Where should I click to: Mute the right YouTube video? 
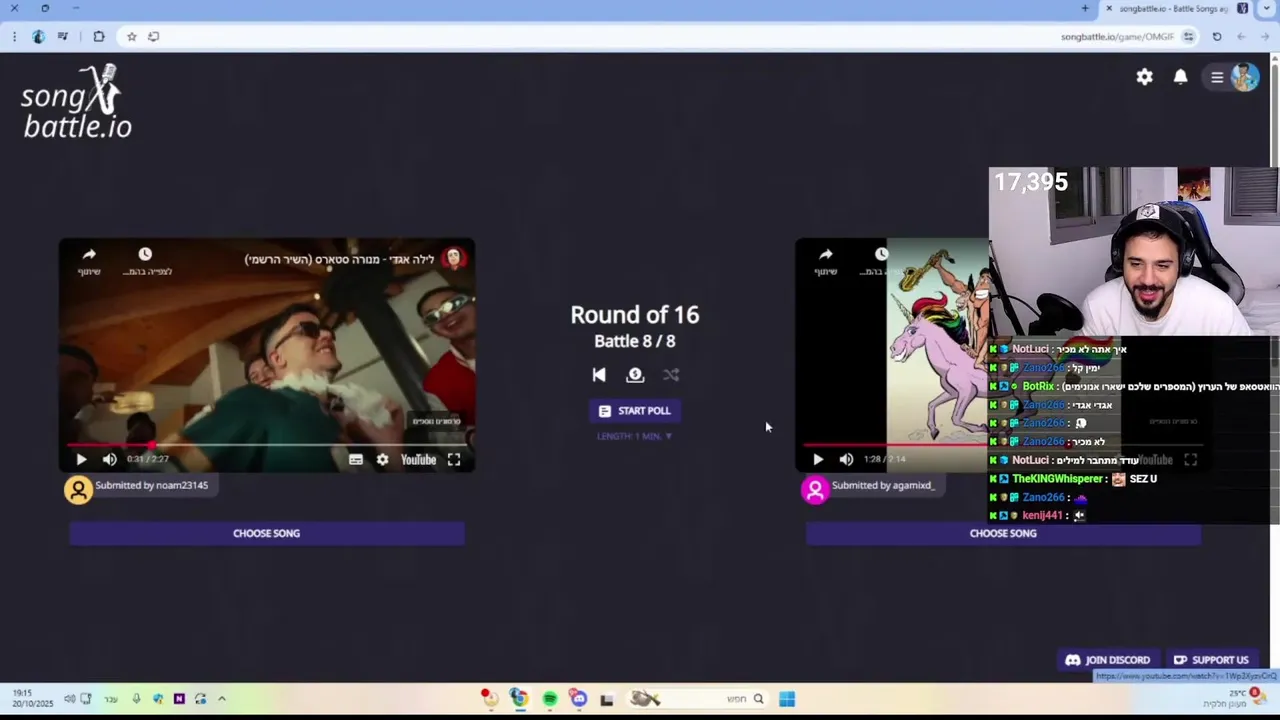pos(846,460)
